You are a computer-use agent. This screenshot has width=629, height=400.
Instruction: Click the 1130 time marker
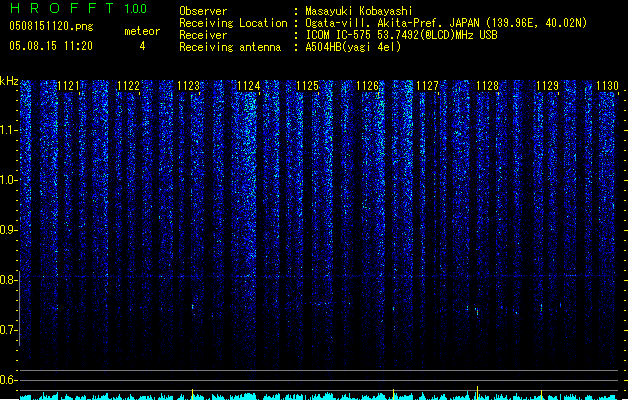tap(607, 86)
